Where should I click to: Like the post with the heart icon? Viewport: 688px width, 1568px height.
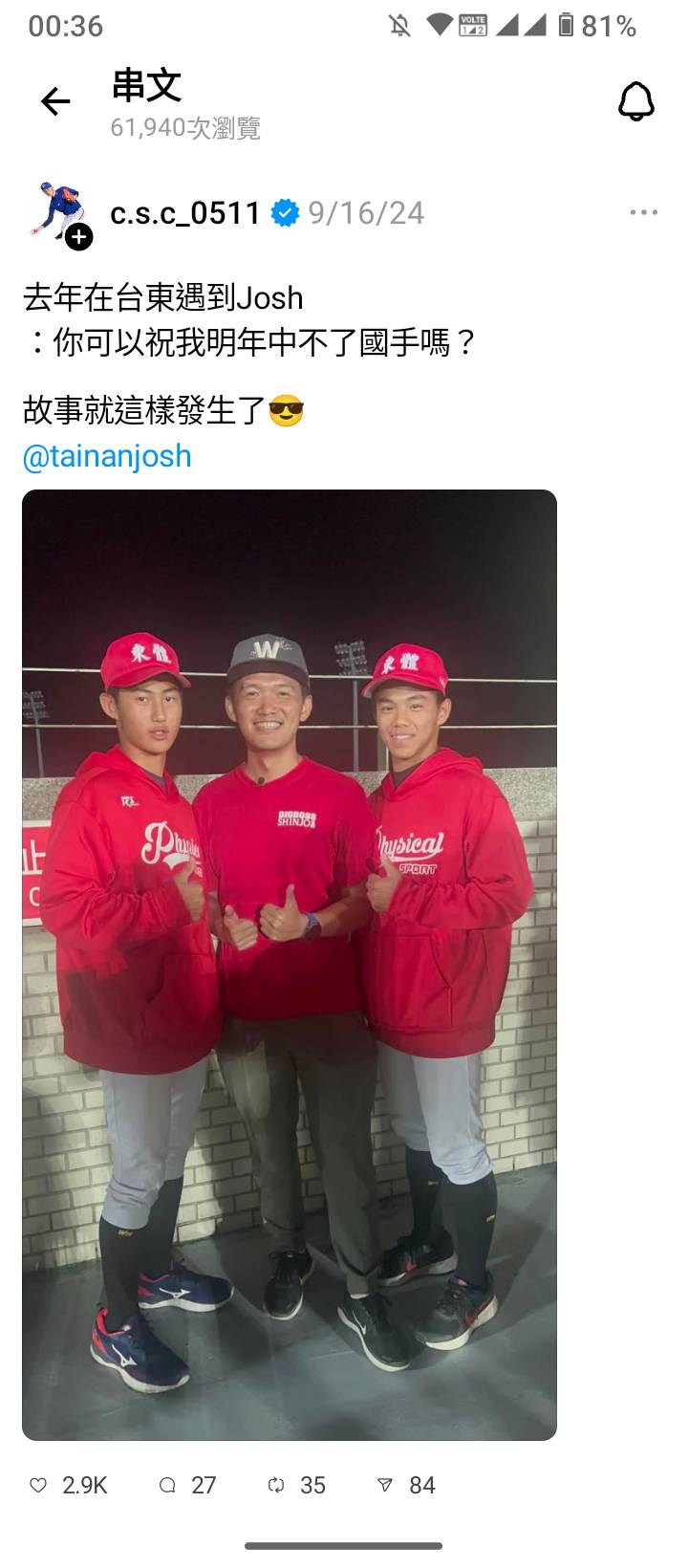tap(38, 1485)
